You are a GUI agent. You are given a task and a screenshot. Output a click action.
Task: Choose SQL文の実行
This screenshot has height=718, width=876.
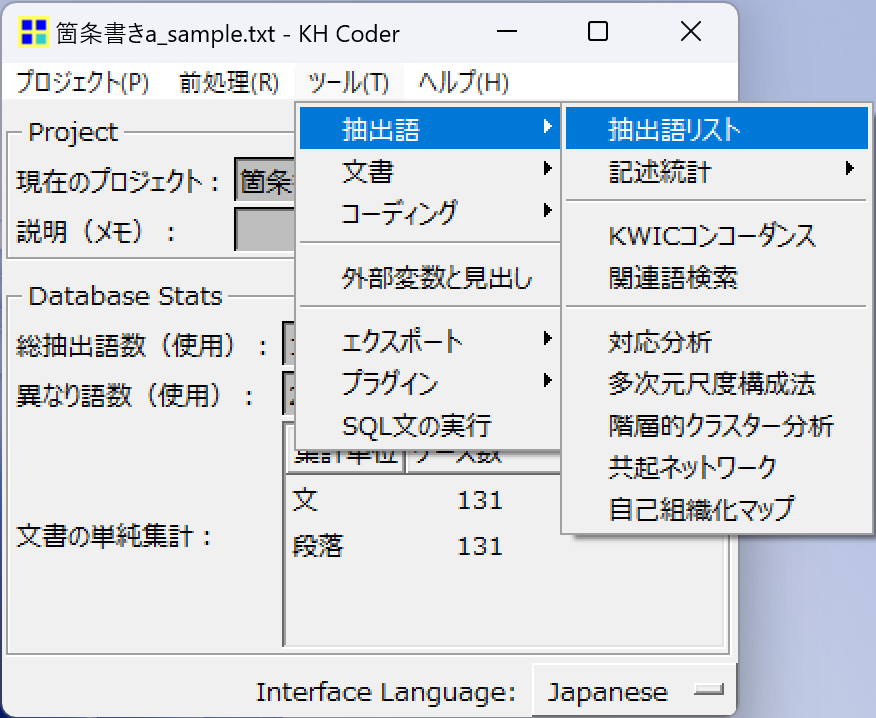[430, 426]
